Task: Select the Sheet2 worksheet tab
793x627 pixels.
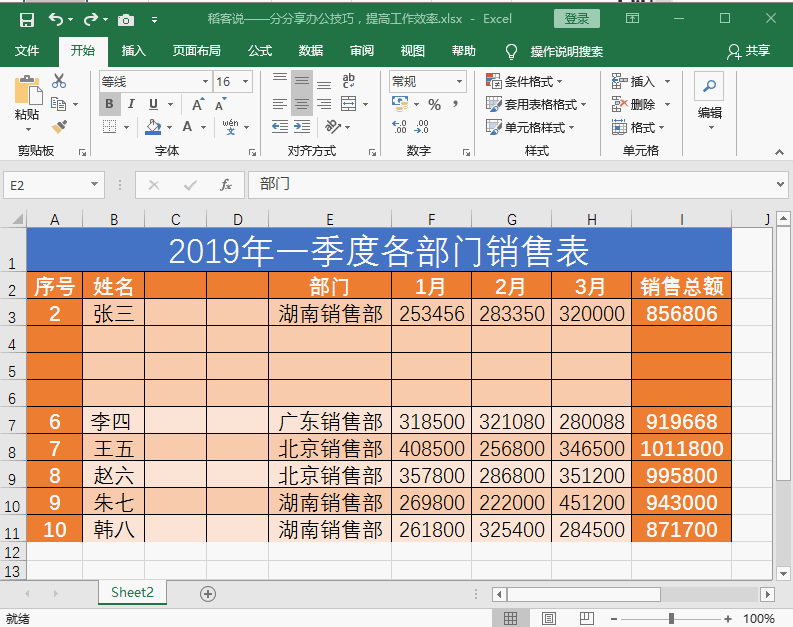Action: pos(132,593)
